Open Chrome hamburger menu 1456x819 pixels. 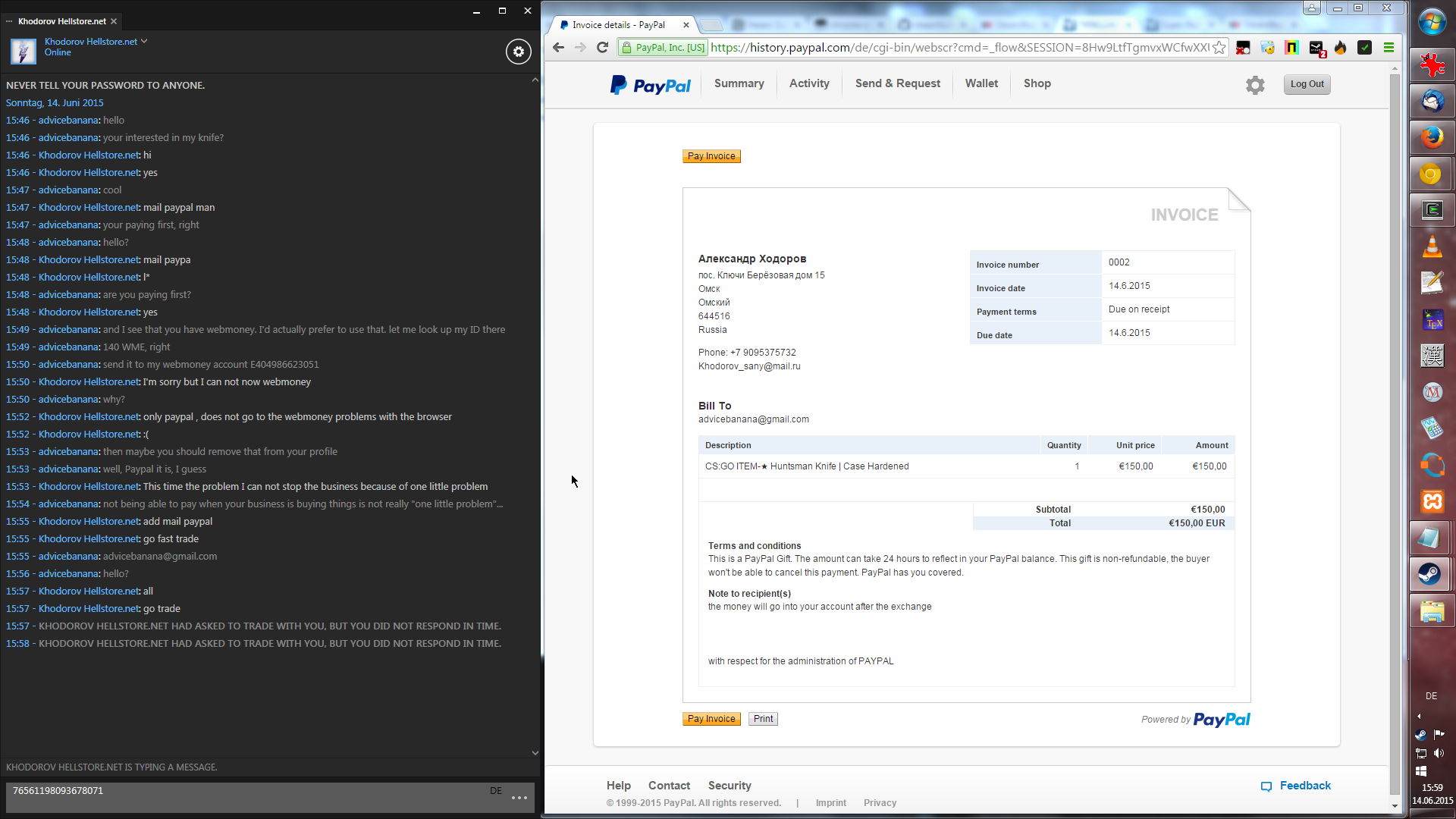(x=1389, y=48)
